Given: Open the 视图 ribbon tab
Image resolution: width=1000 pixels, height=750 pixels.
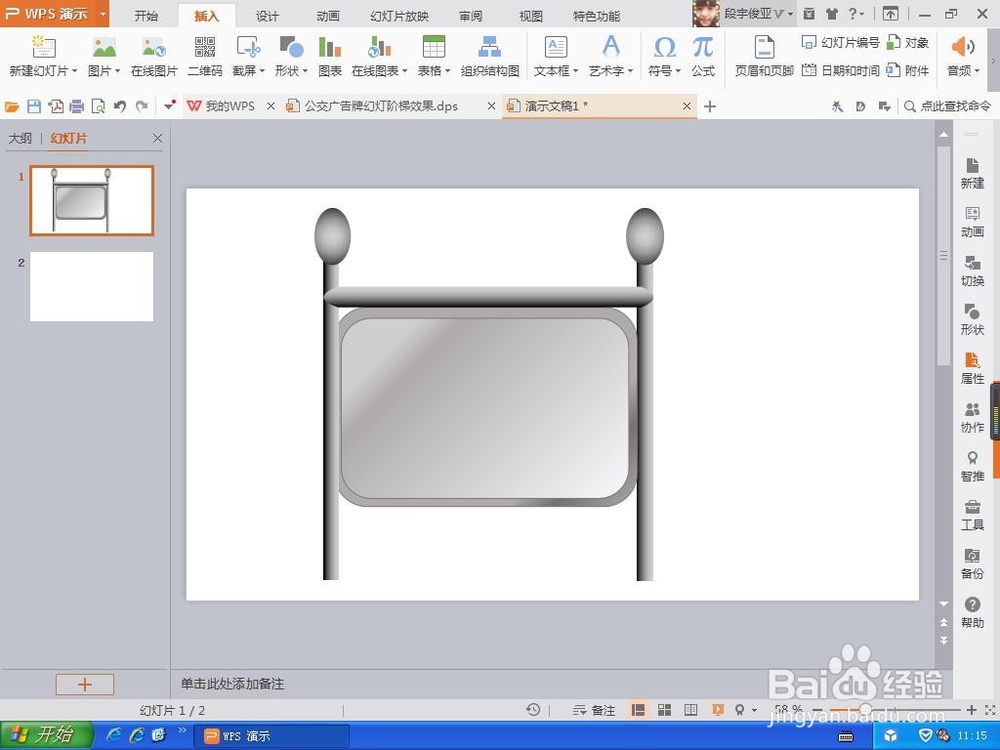Looking at the screenshot, I should [x=531, y=16].
